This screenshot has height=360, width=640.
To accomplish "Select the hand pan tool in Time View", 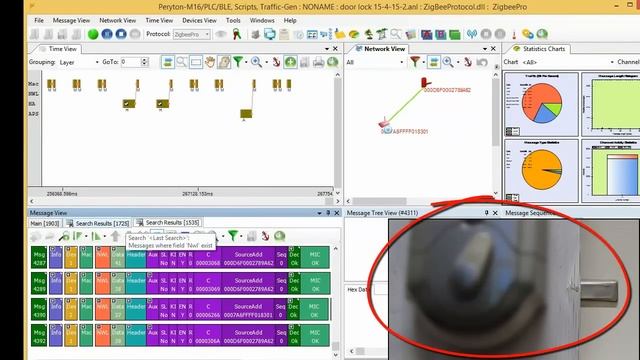I will click(210, 62).
